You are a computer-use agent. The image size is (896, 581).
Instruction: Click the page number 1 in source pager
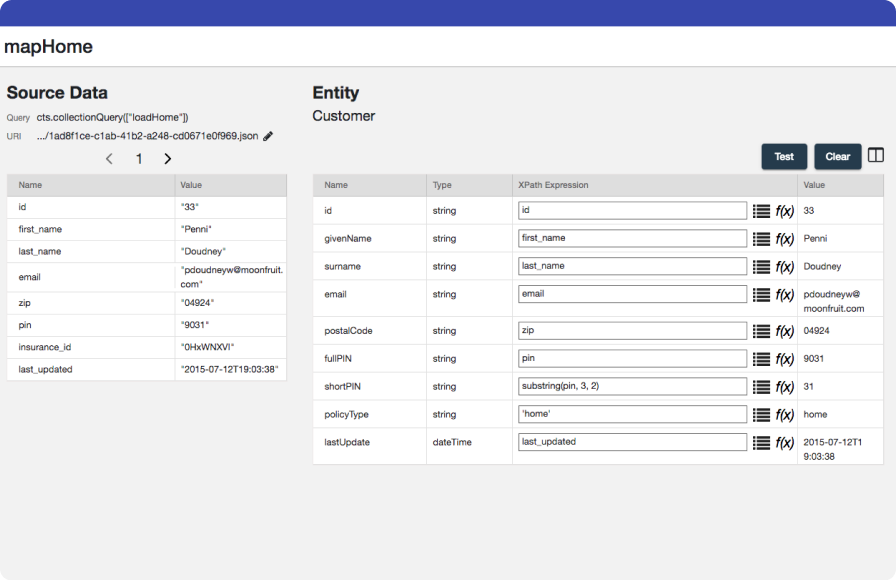tap(139, 159)
